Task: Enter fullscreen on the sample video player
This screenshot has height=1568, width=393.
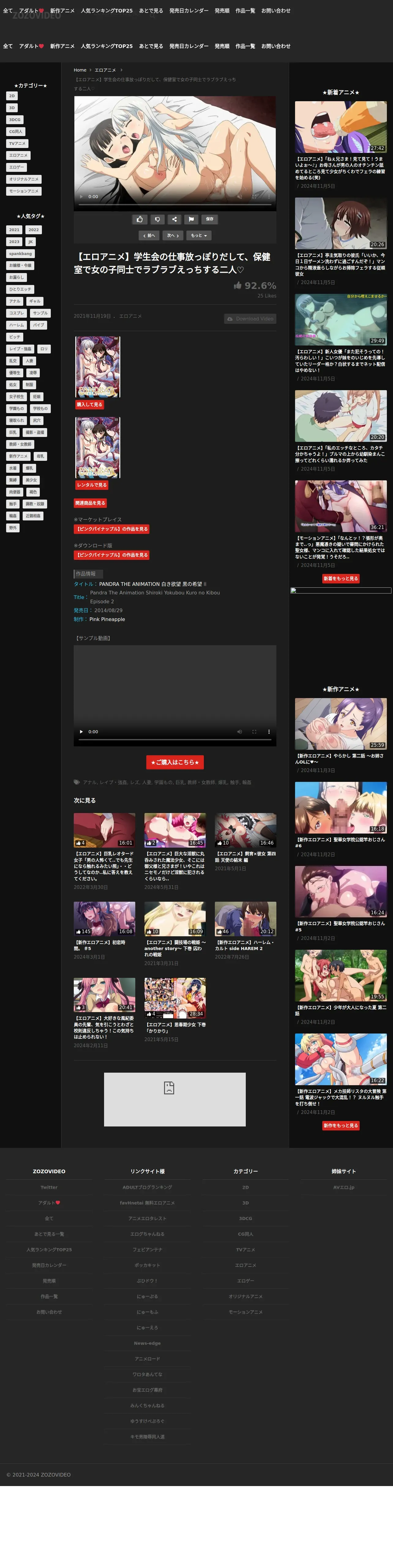Action: click(x=254, y=732)
